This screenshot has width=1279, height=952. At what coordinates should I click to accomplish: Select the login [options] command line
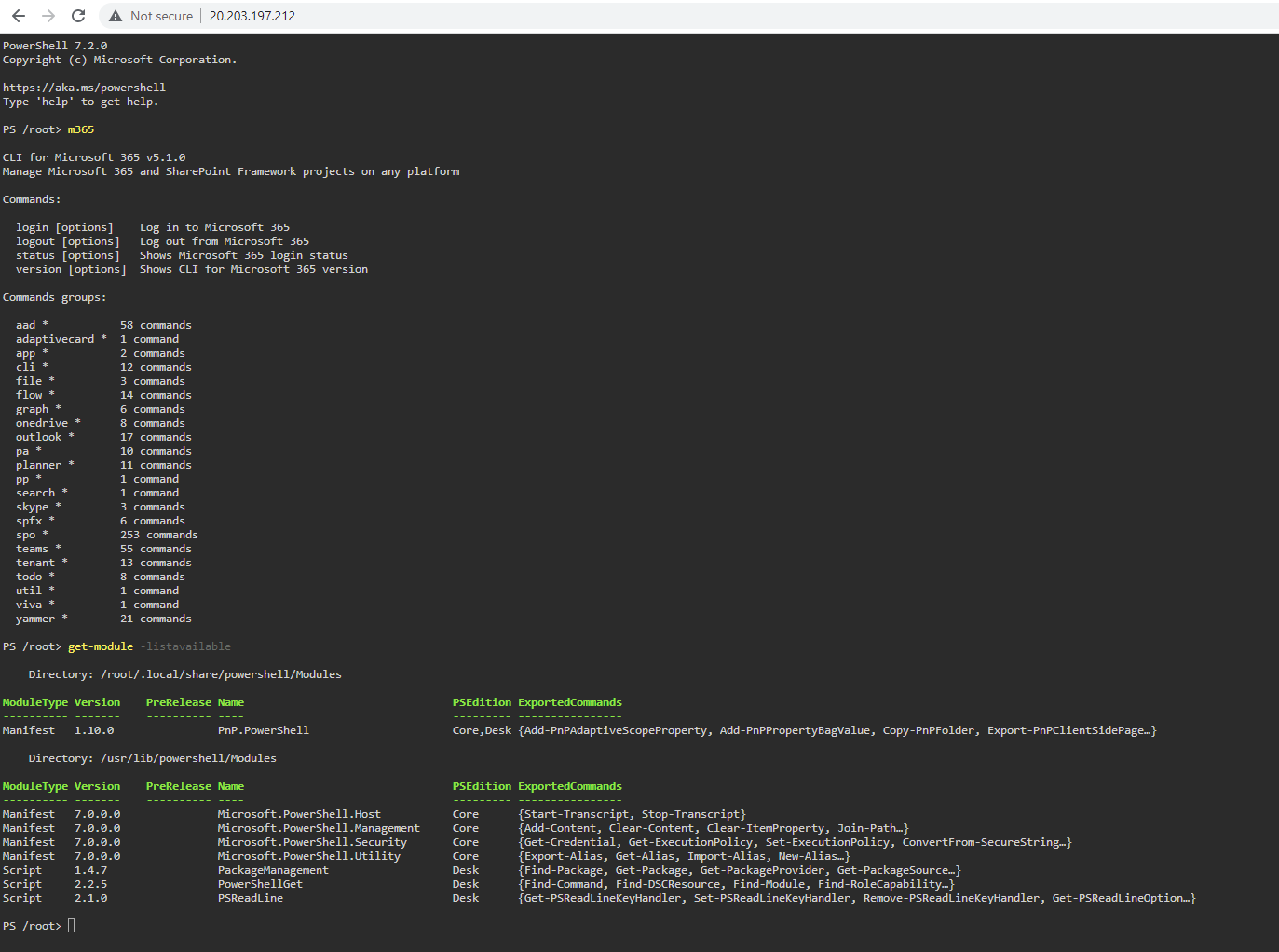tap(64, 226)
